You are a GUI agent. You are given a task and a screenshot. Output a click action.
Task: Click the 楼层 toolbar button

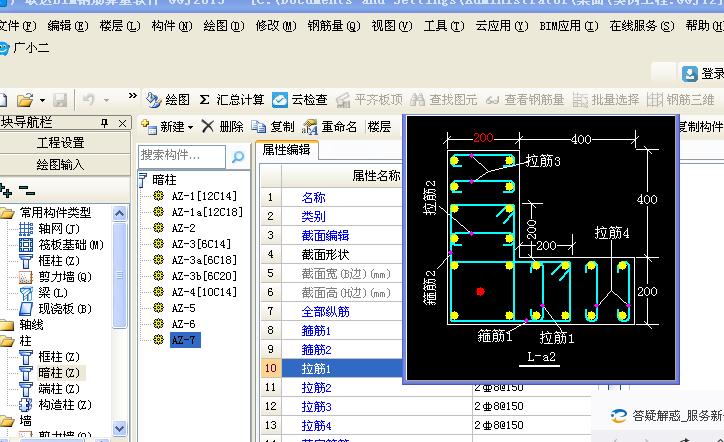tap(379, 127)
